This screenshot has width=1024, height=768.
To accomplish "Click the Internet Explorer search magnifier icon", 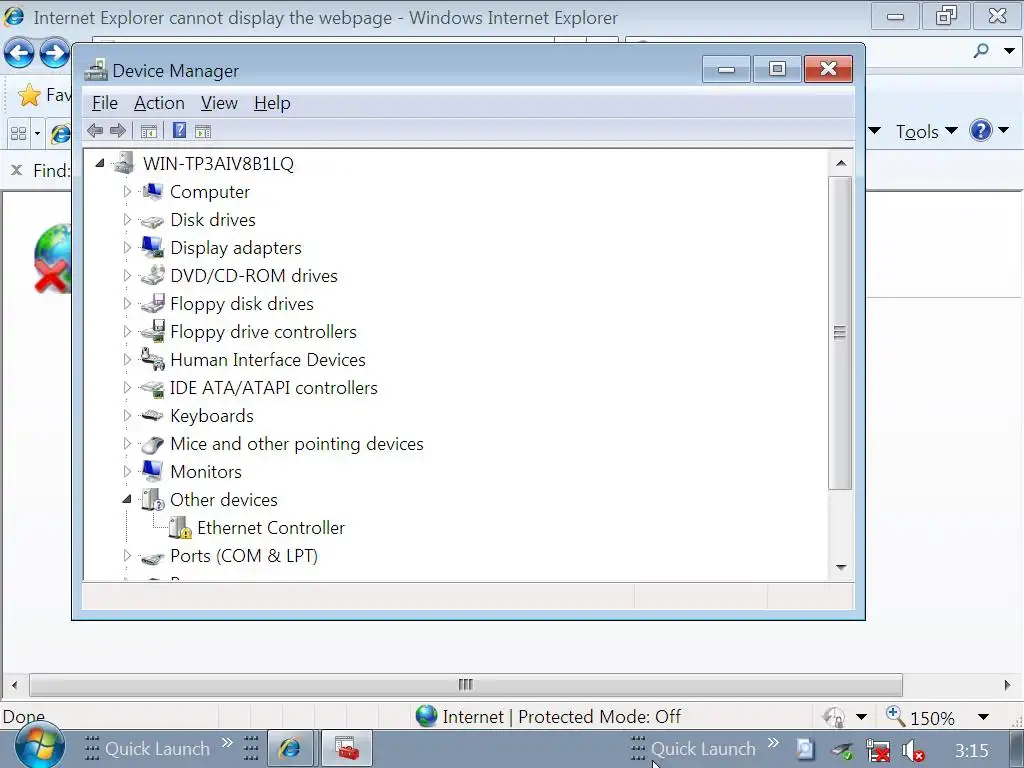I will pos(981,50).
